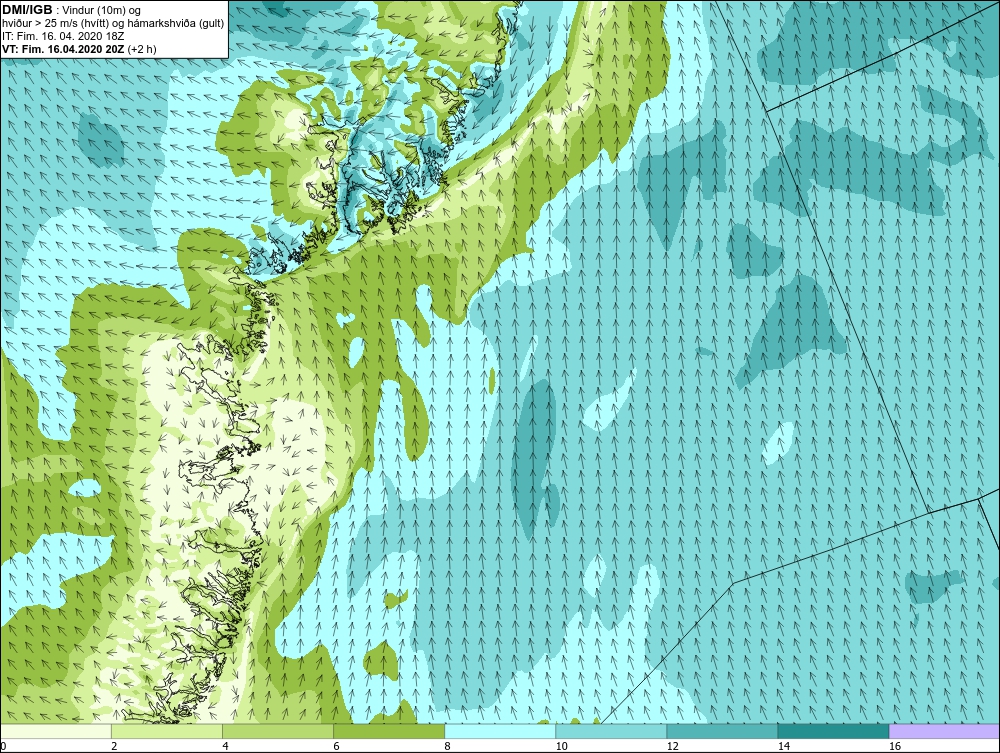Click the '14' label on the color scale
Screen dimensions: 1000x753
[783, 746]
